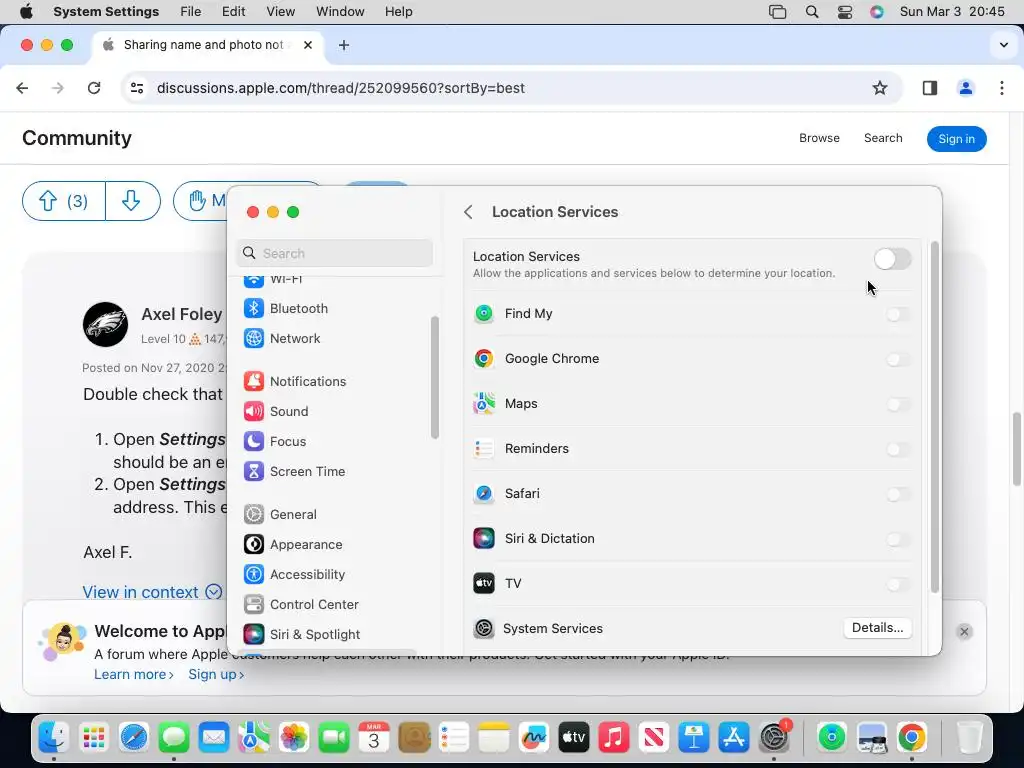The image size is (1024, 768).
Task: Open the File menu
Action: click(x=191, y=12)
